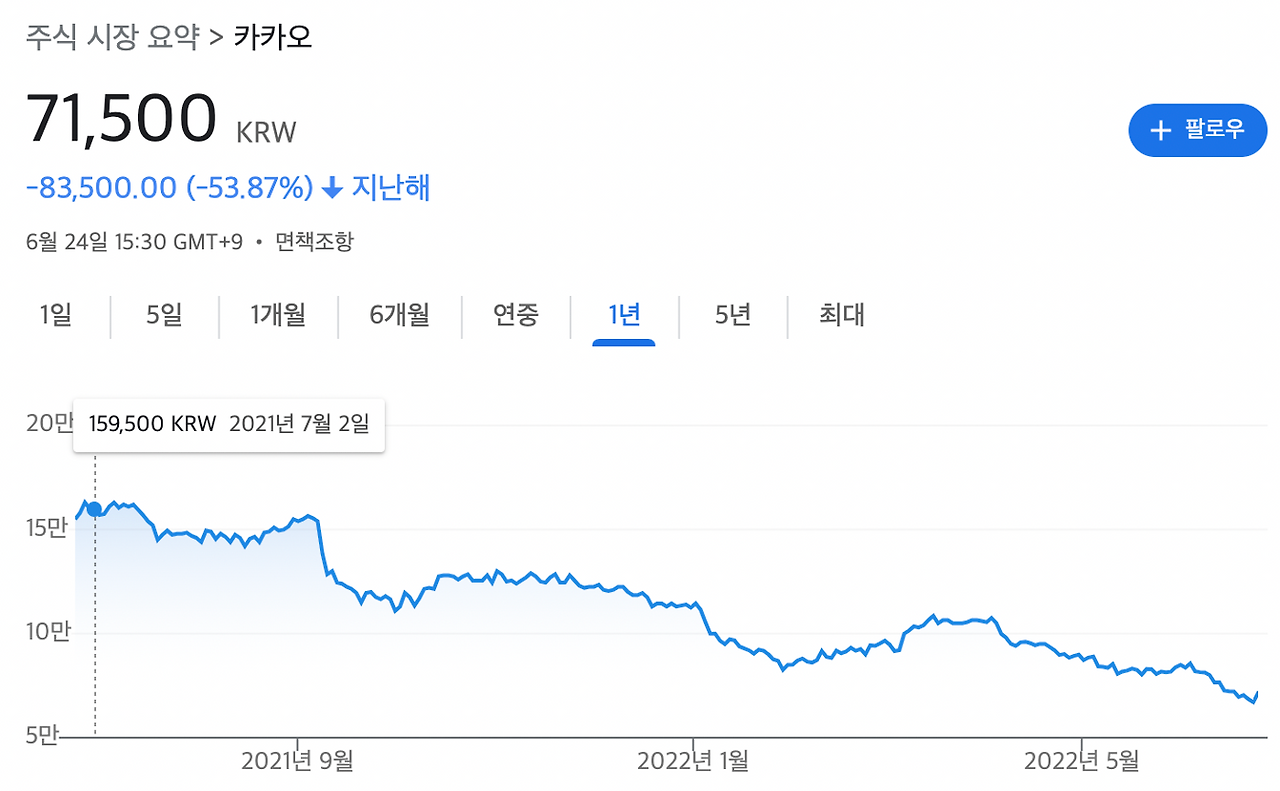
Task: Click the KRW currency label beside the price
Action: click(x=266, y=132)
